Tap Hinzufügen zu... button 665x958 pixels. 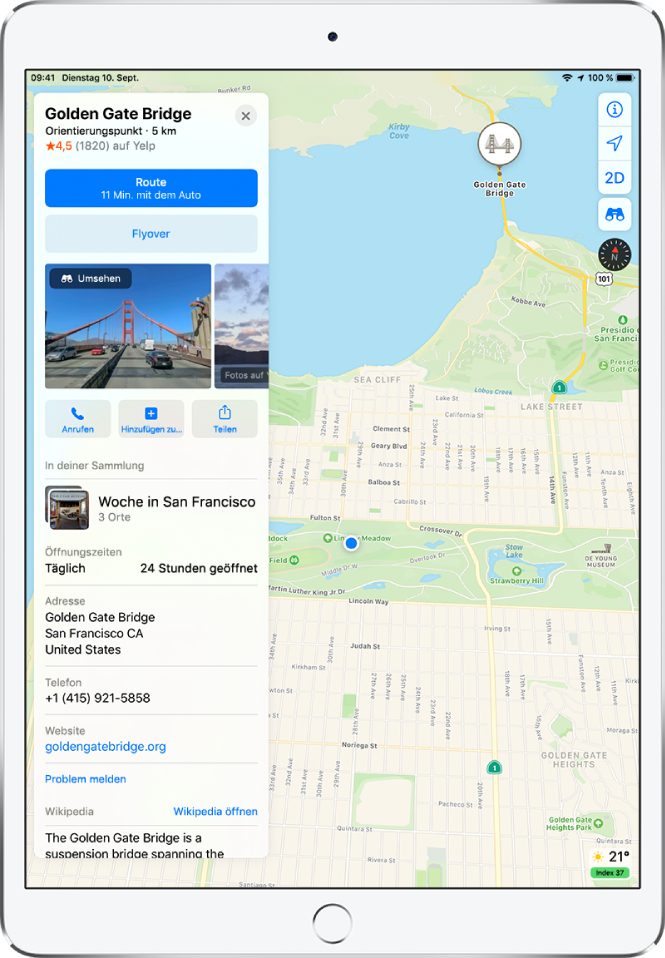[x=151, y=419]
